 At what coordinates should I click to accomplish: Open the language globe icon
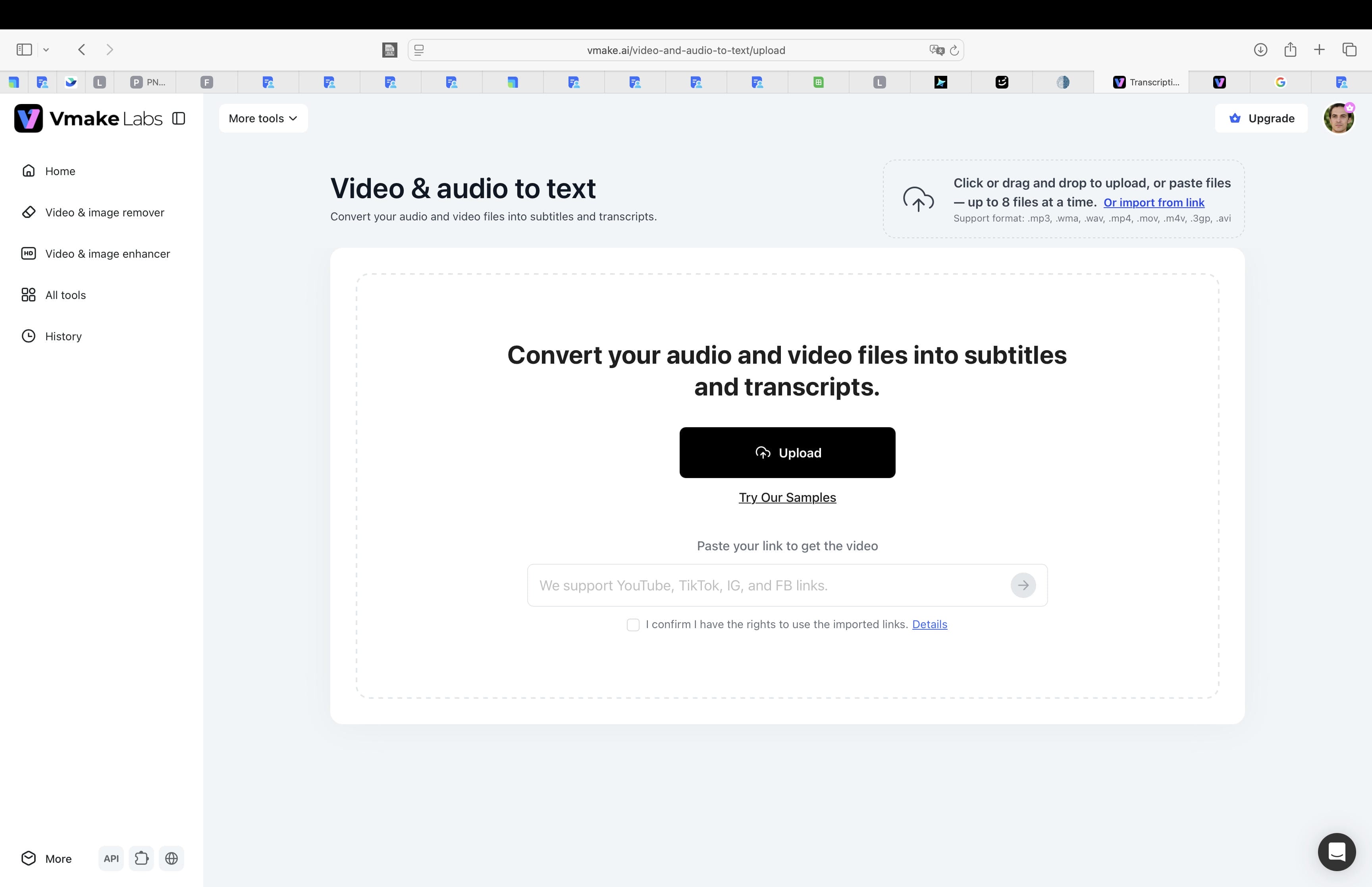coord(171,859)
